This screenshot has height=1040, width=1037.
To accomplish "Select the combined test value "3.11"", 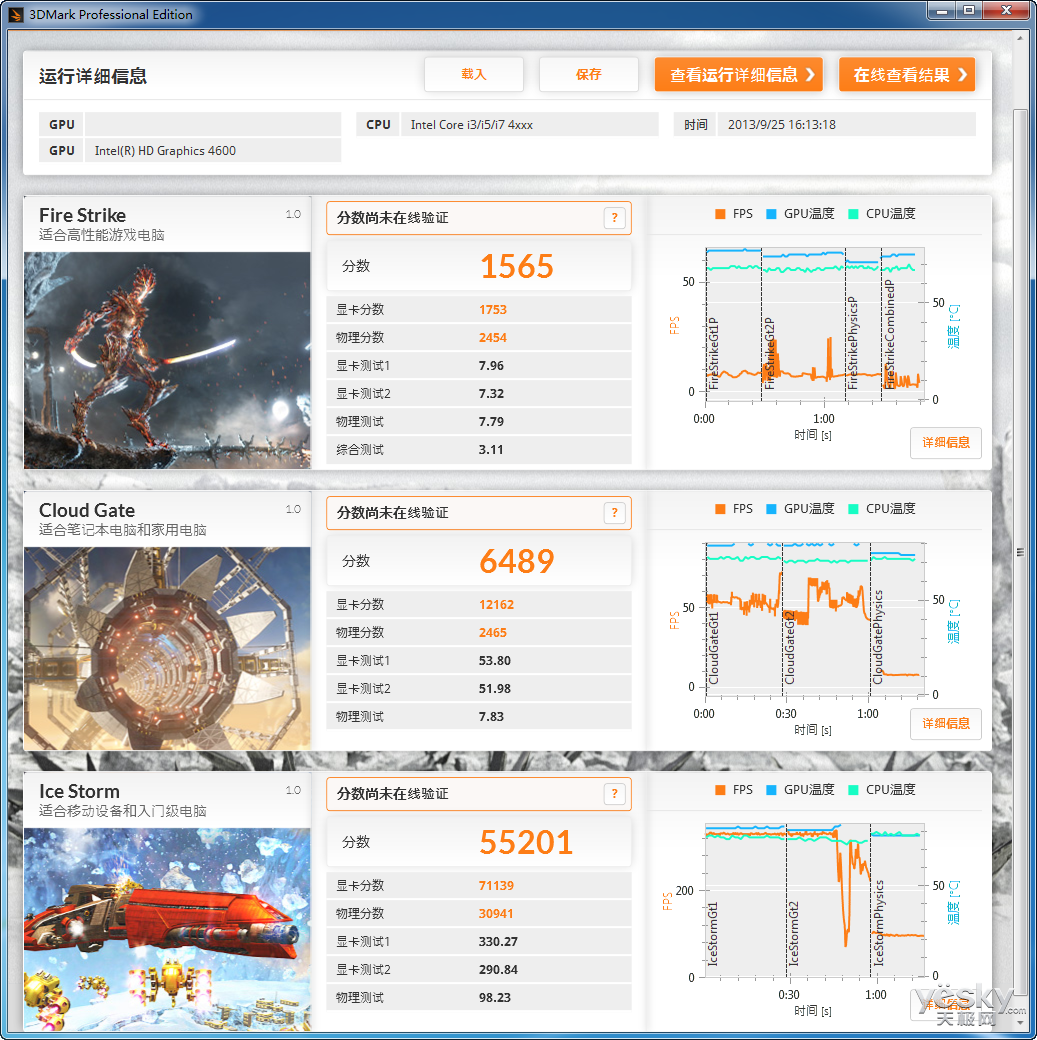I will 492,450.
